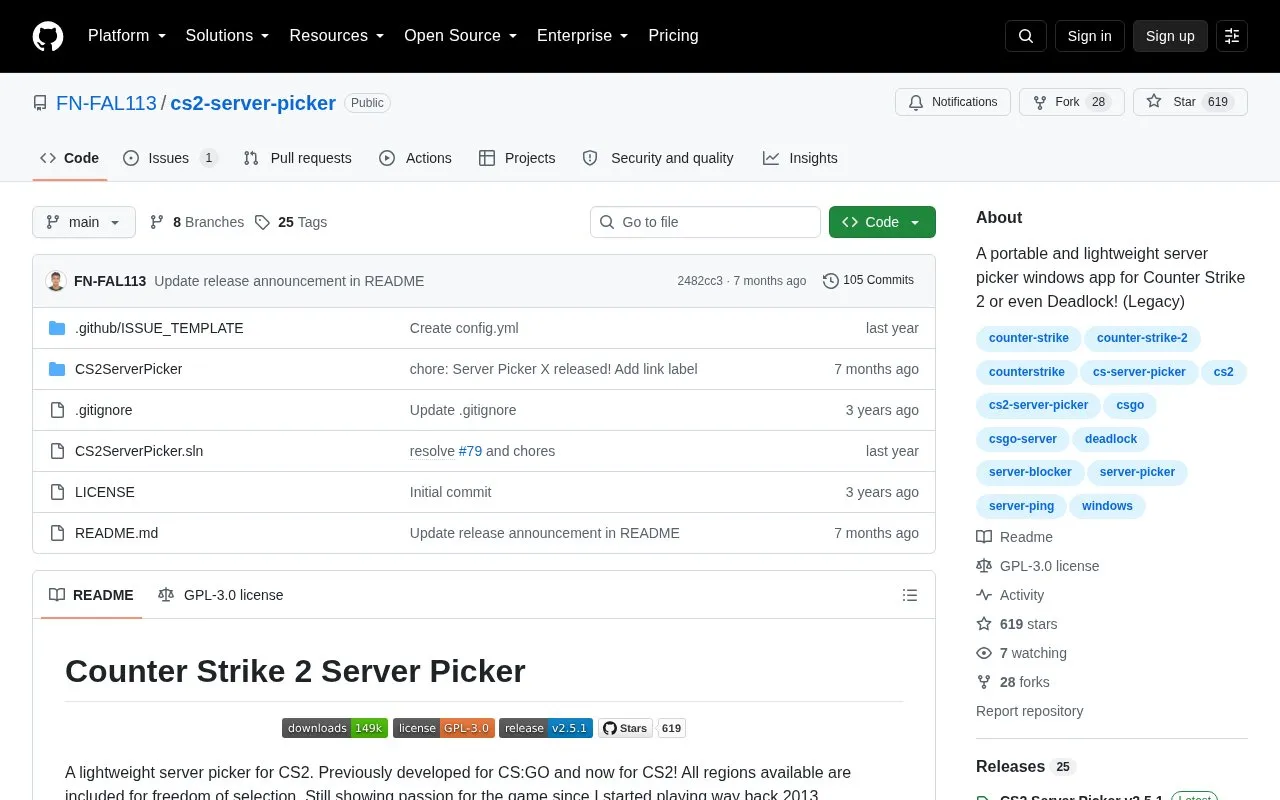Open the cs2-server-picker repository link
Image resolution: width=1280 pixels, height=800 pixels.
coord(253,103)
